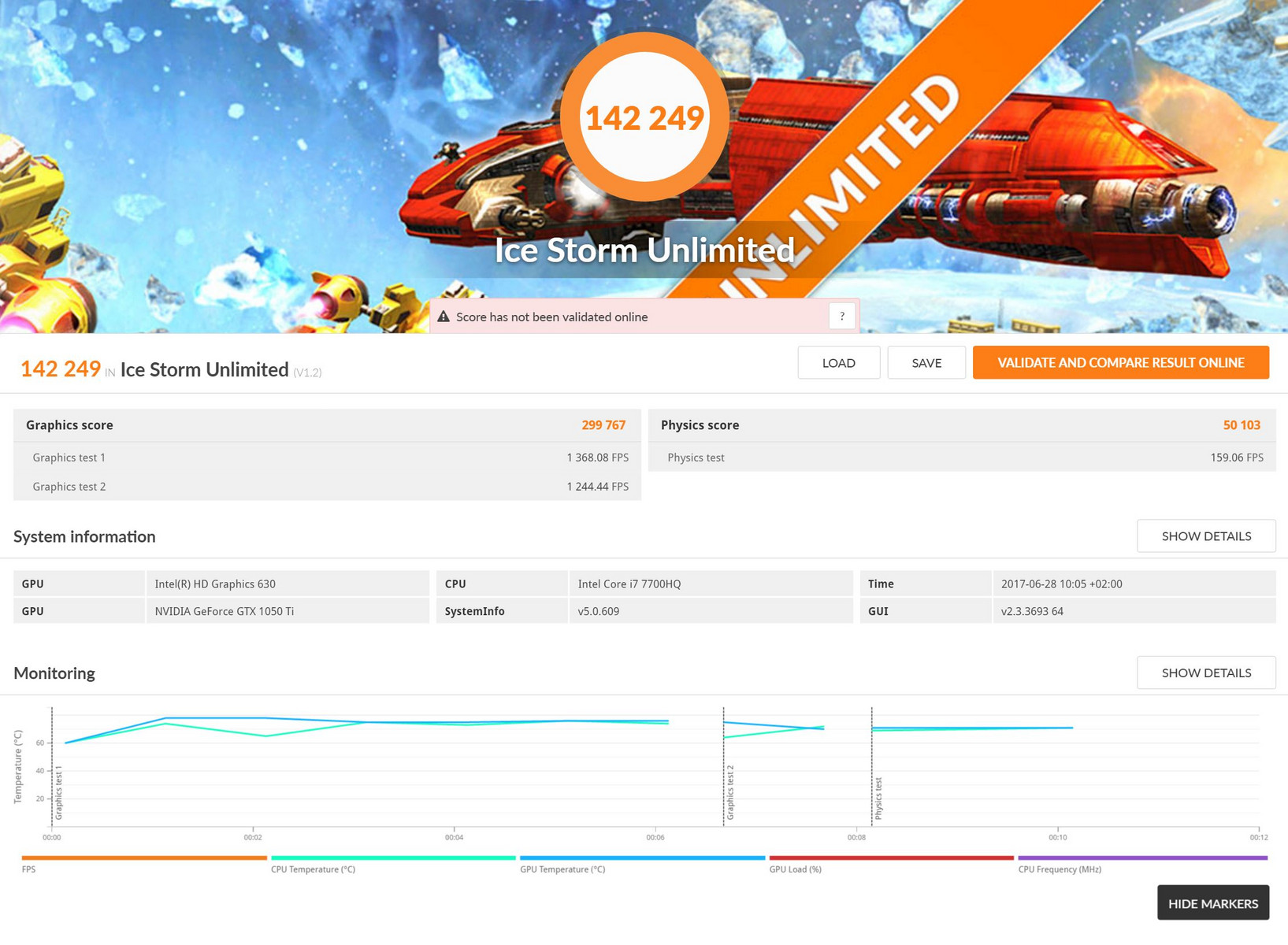Click the 159.06 FPS physics result
The width and height of the screenshot is (1288, 945).
coord(1237,458)
